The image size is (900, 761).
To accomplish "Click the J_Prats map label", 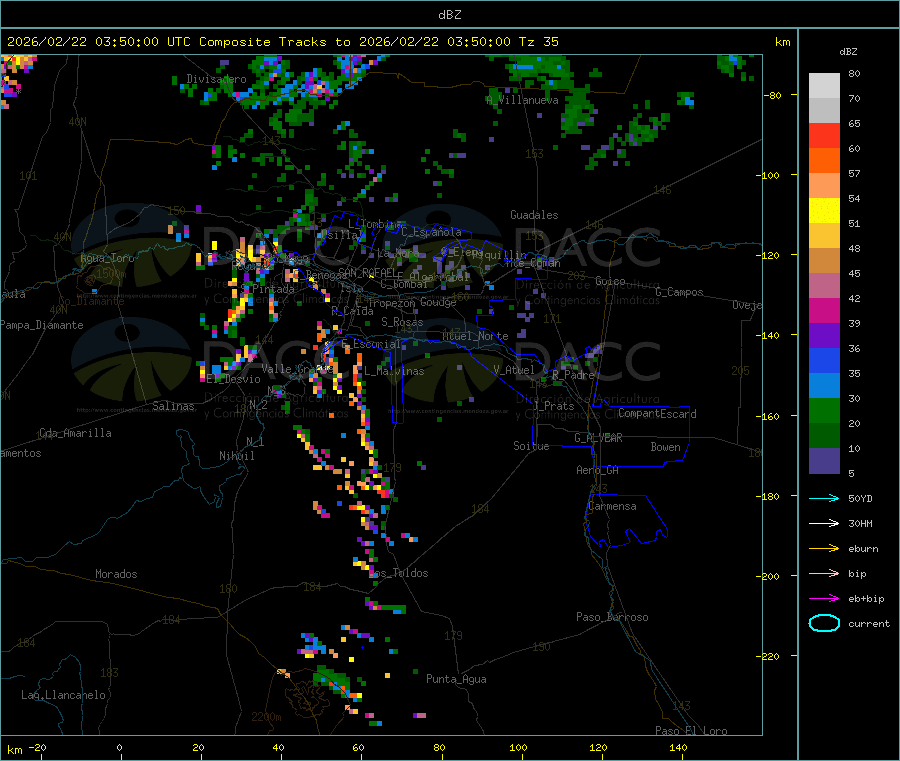I will 553,406.
